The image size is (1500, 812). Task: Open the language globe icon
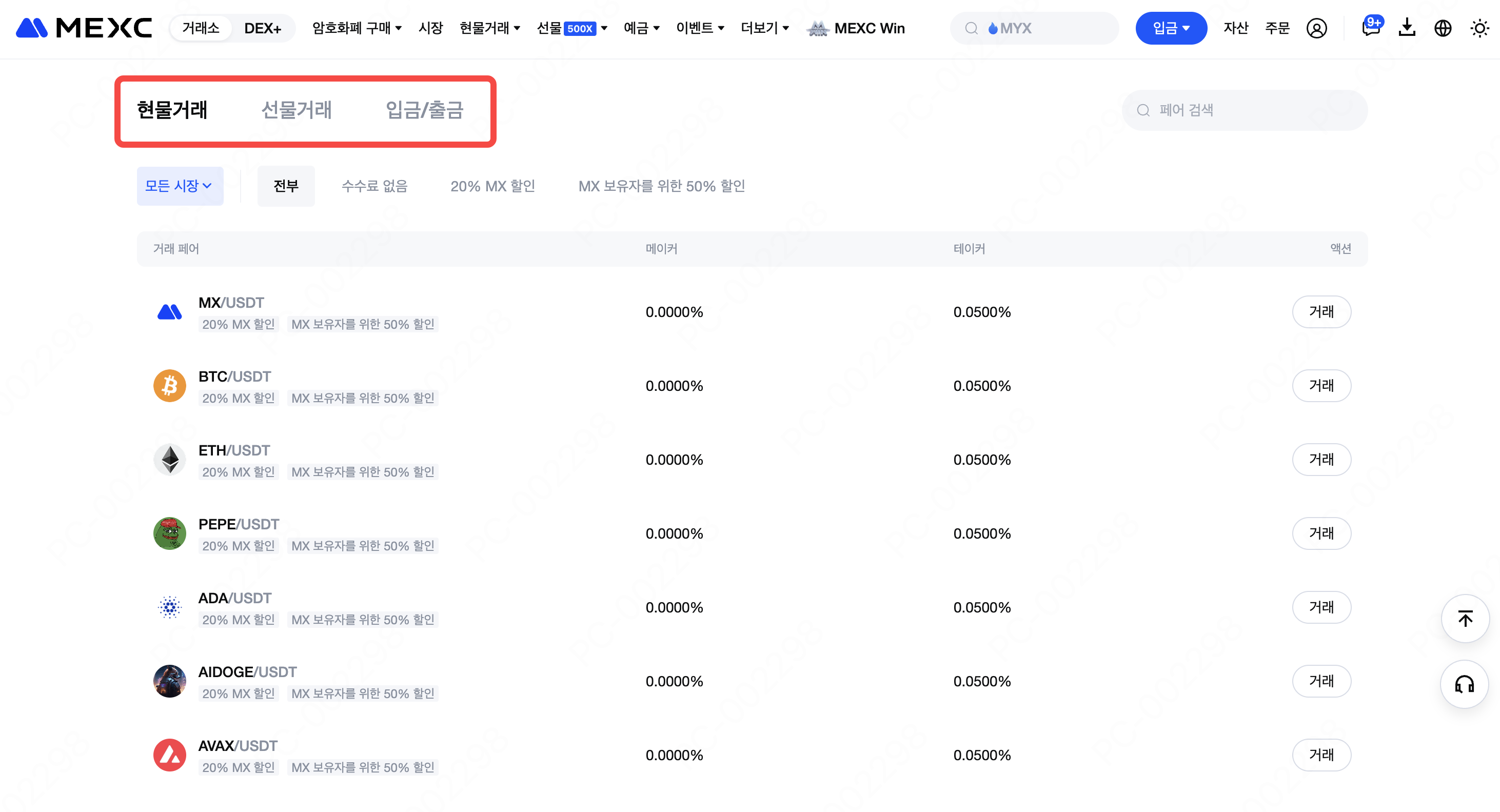coord(1443,28)
